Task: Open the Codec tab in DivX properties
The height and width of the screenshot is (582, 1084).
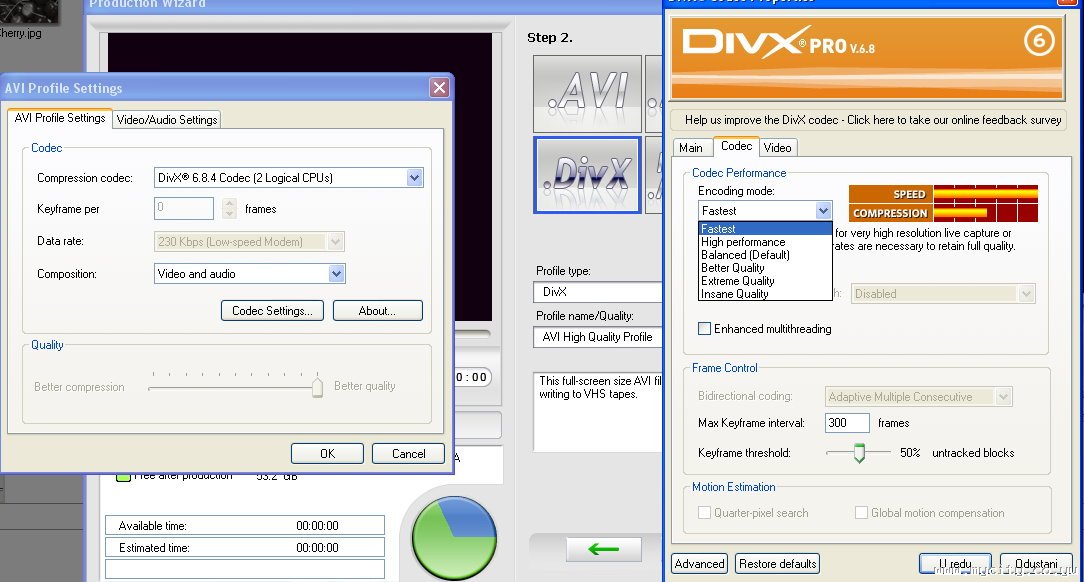Action: pyautogui.click(x=736, y=146)
